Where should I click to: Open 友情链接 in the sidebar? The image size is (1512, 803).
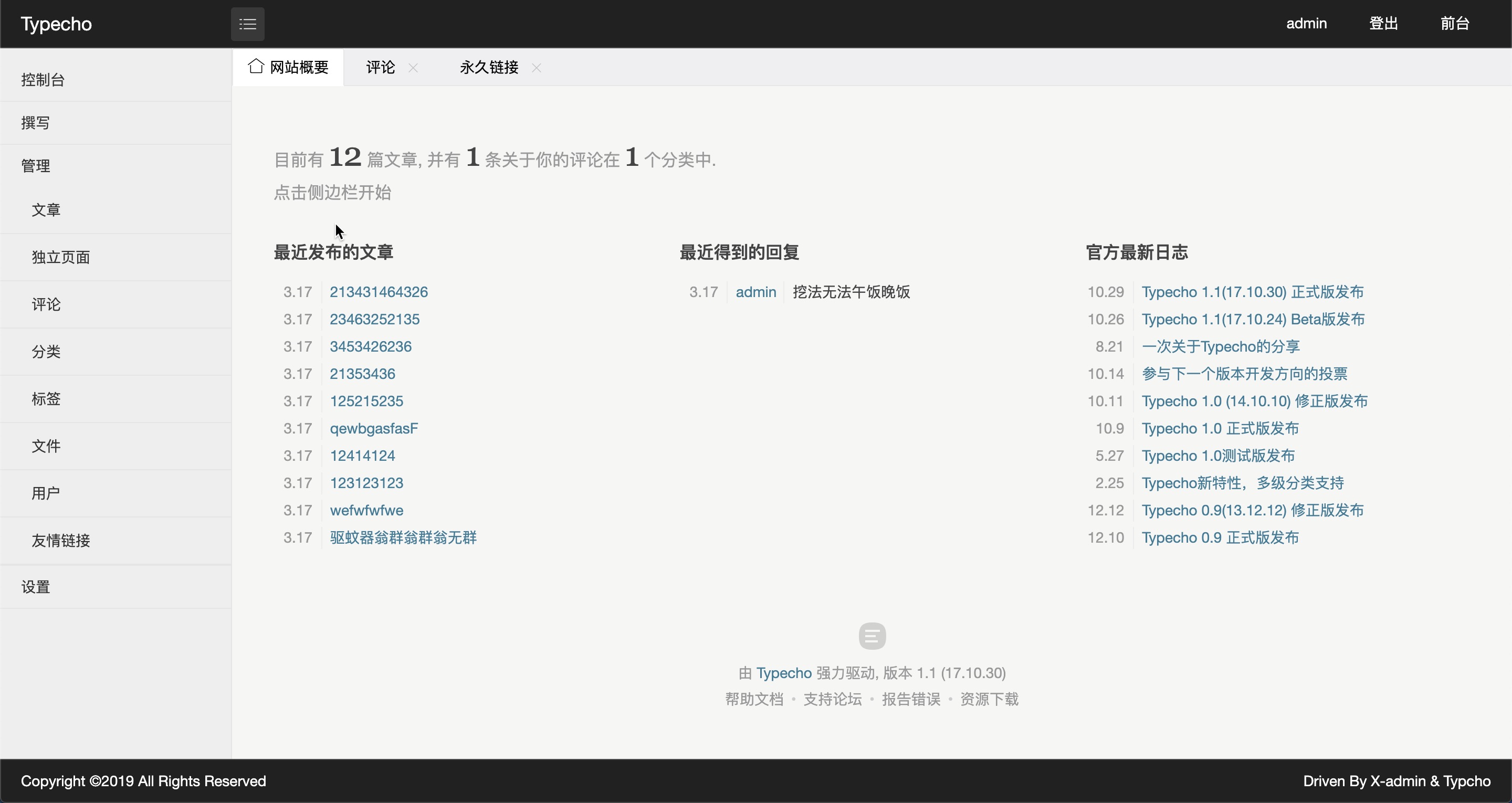60,541
